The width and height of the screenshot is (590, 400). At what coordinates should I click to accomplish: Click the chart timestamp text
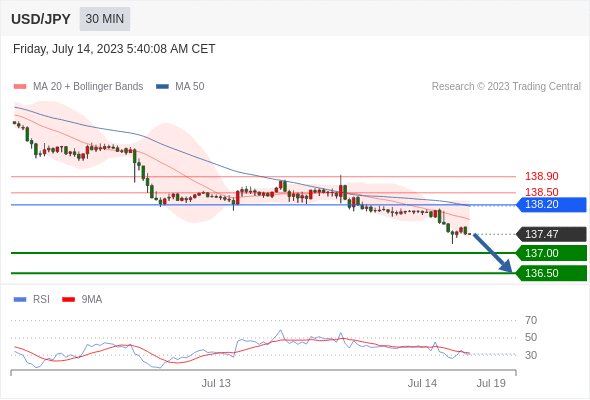[x=114, y=49]
